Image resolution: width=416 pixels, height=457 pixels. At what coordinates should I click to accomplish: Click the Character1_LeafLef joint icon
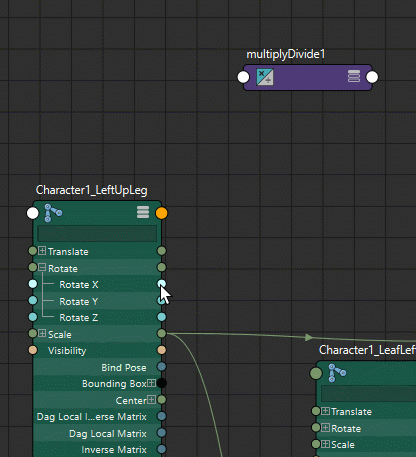337,373
